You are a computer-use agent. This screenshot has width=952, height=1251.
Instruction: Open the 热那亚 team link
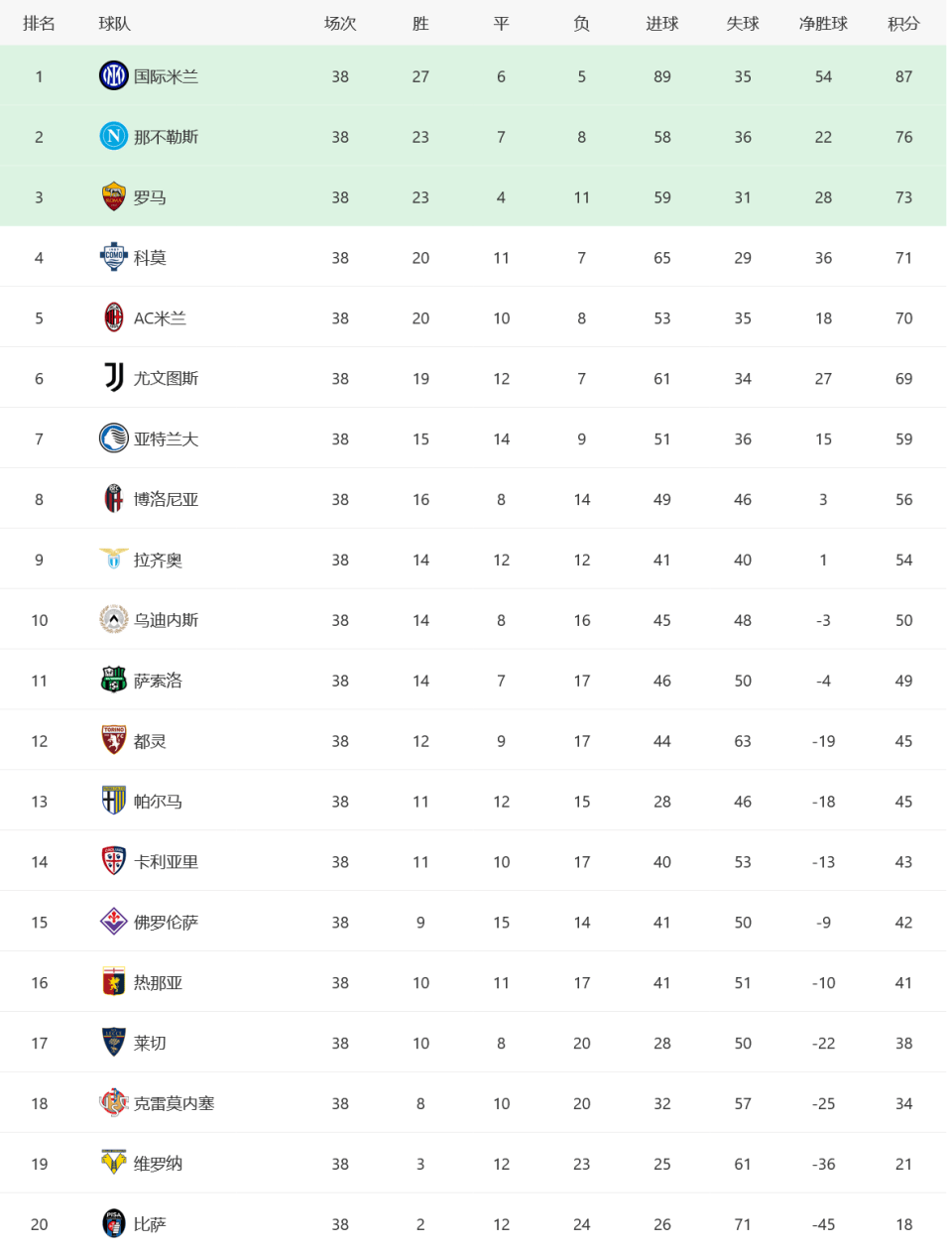[x=159, y=983]
